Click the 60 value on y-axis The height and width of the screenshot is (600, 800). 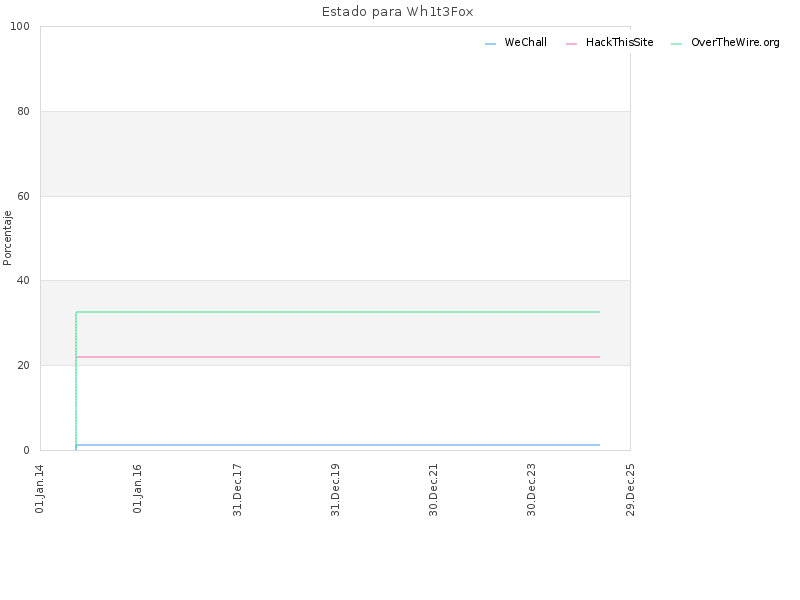[x=23, y=196]
